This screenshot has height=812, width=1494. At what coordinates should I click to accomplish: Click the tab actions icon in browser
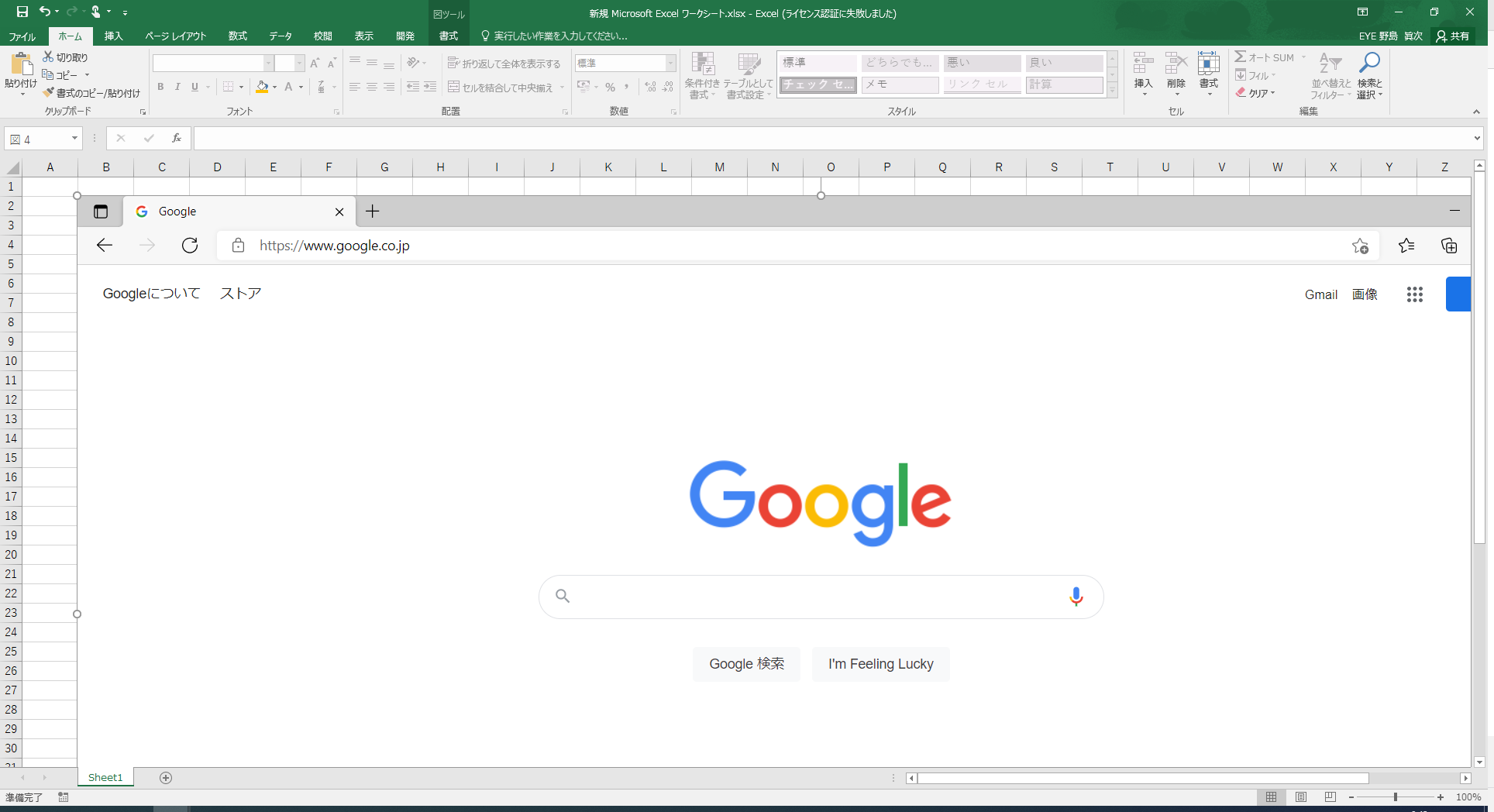(101, 212)
